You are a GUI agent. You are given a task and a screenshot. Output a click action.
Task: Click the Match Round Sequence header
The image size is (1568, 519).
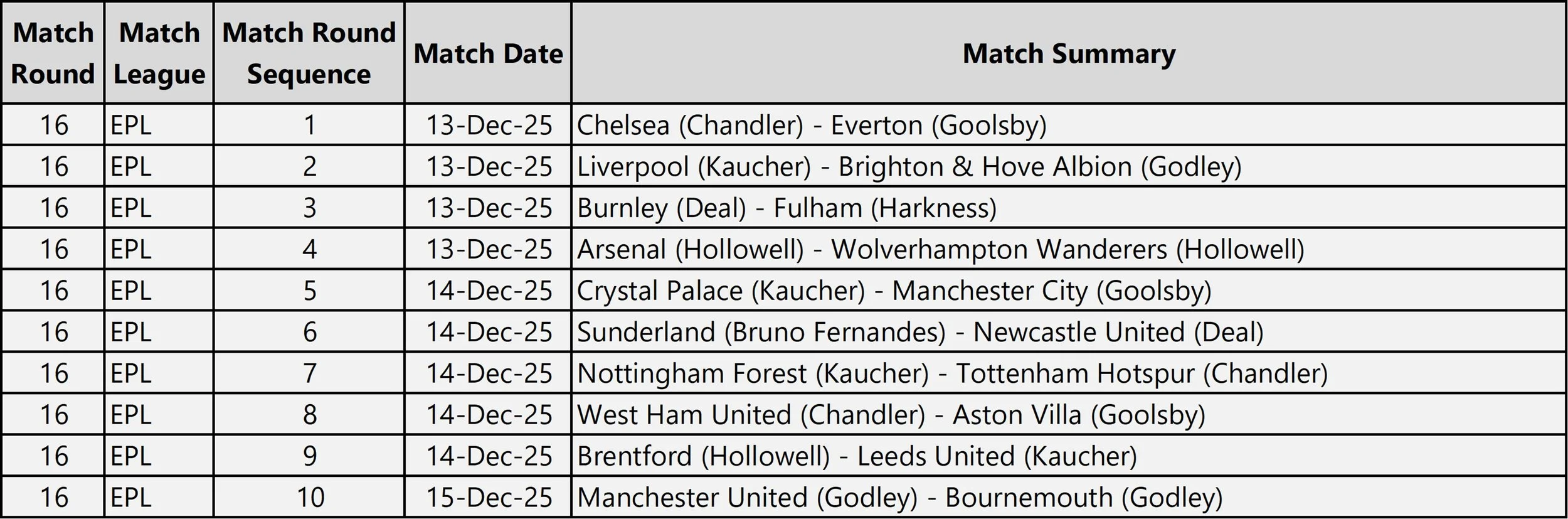309,53
